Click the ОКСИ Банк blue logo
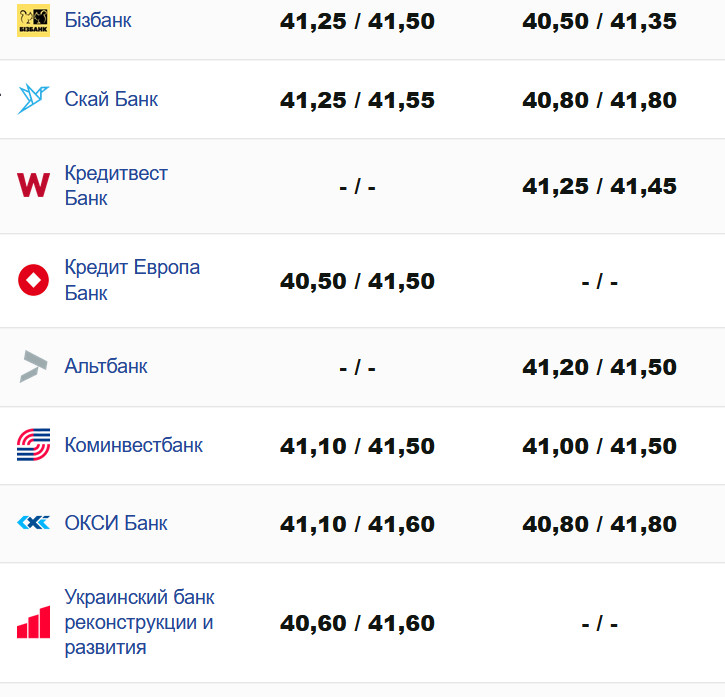The width and height of the screenshot is (725, 697). (x=33, y=523)
